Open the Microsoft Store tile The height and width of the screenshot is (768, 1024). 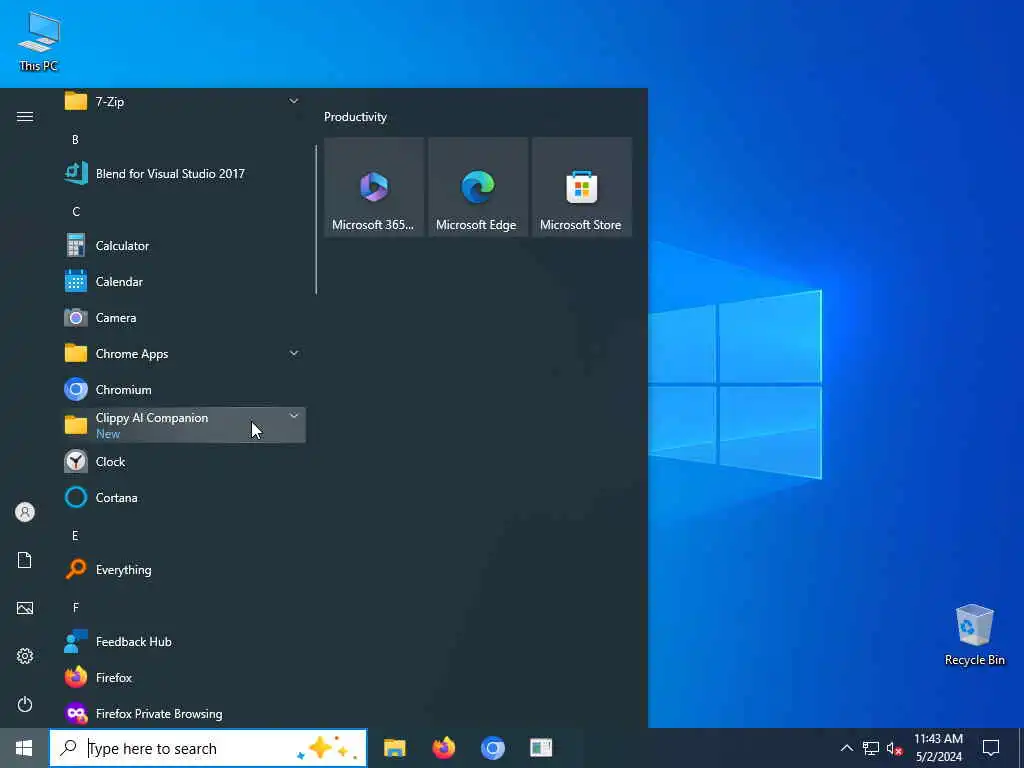[x=582, y=187]
